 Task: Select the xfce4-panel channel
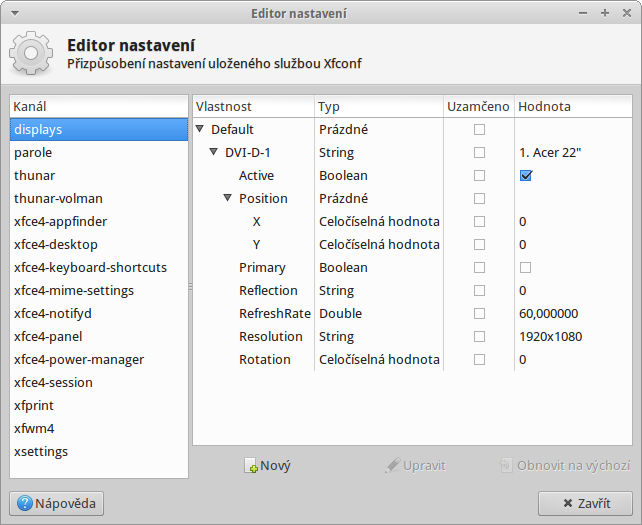tap(99, 336)
